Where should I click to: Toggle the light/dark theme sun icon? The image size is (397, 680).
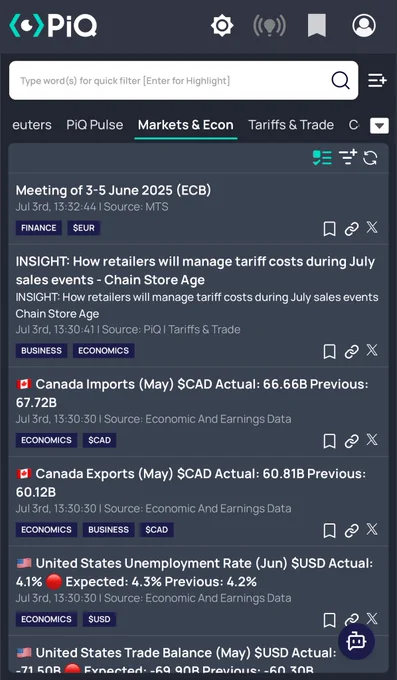[x=222, y=26]
